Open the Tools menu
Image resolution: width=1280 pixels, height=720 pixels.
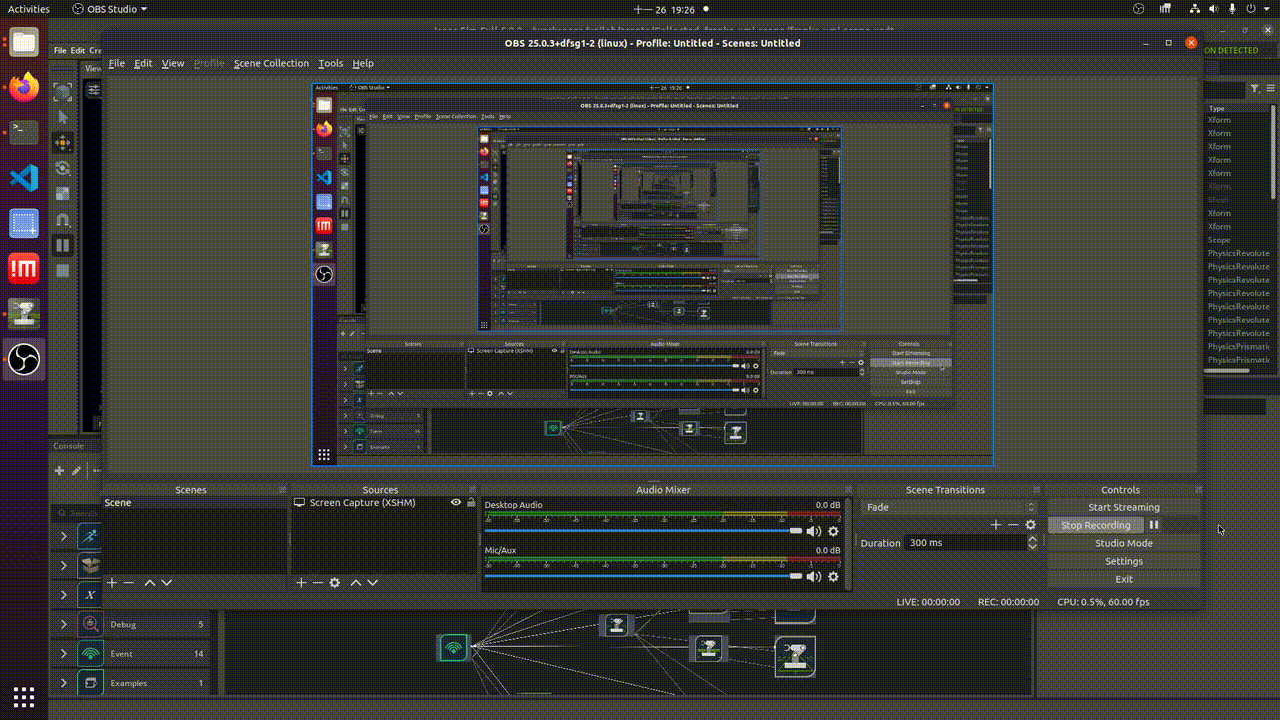[x=330, y=63]
